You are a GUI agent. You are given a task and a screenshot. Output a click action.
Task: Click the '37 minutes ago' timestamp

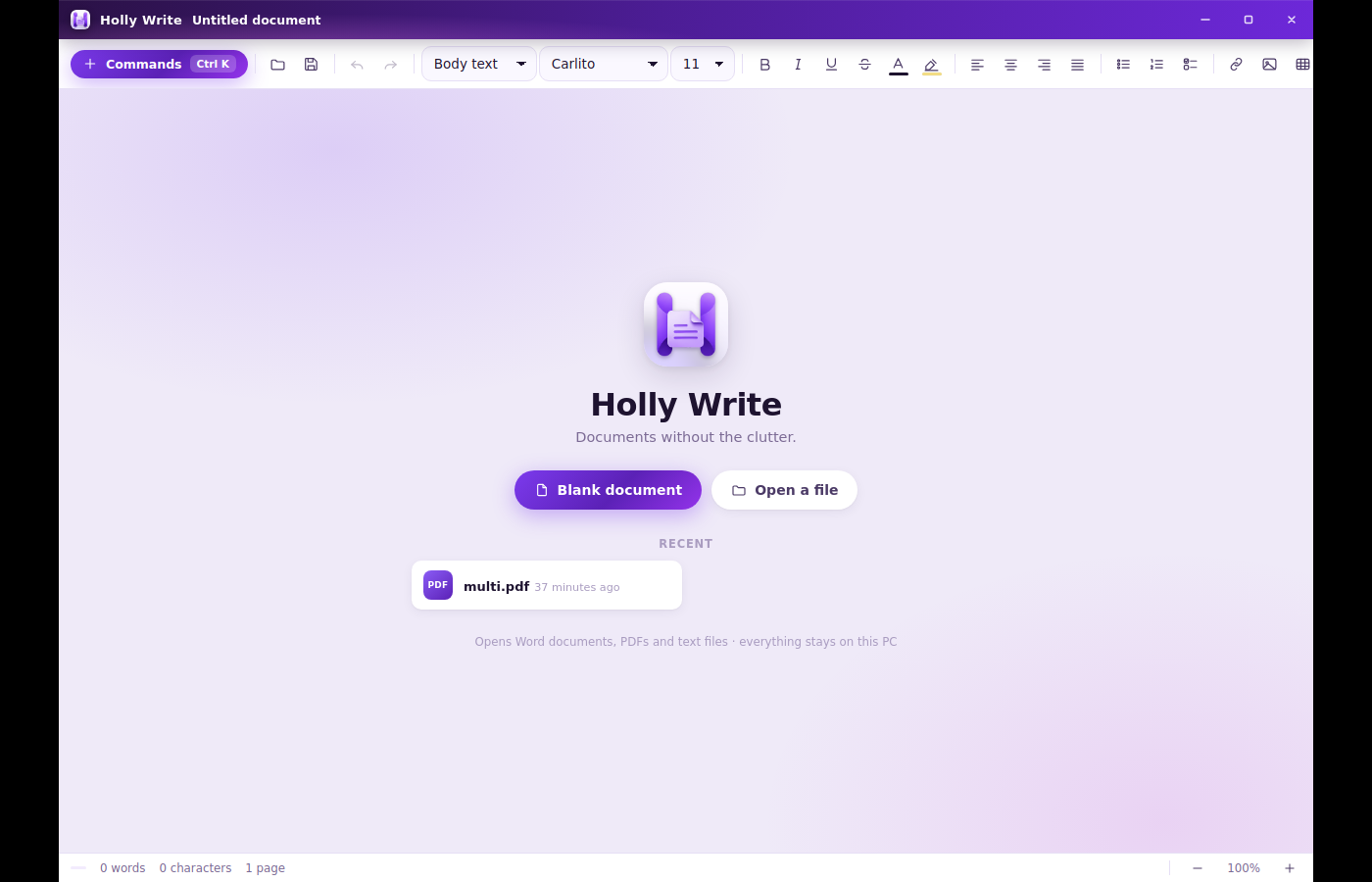pyautogui.click(x=577, y=587)
